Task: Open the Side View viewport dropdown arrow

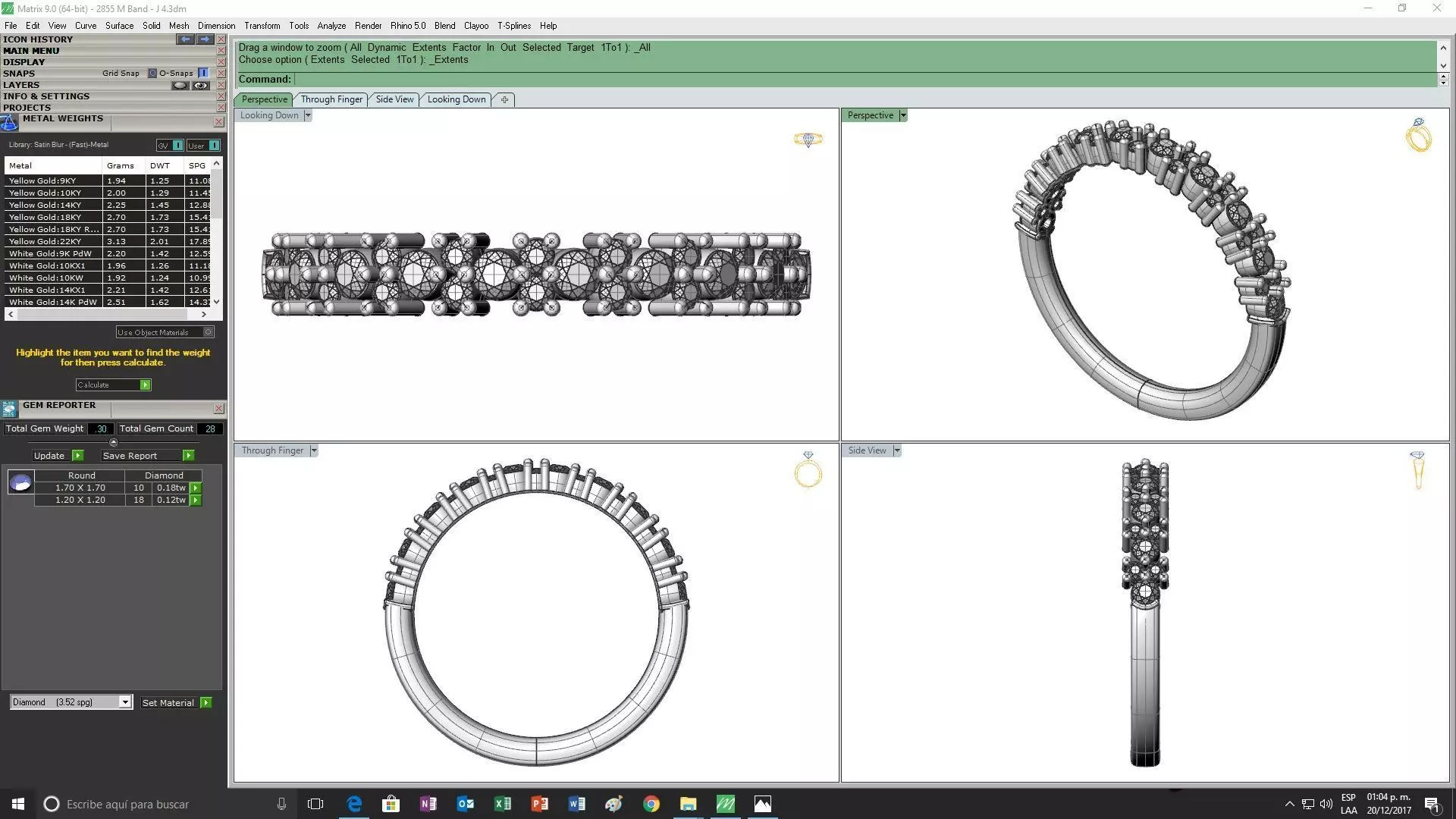Action: [x=896, y=450]
